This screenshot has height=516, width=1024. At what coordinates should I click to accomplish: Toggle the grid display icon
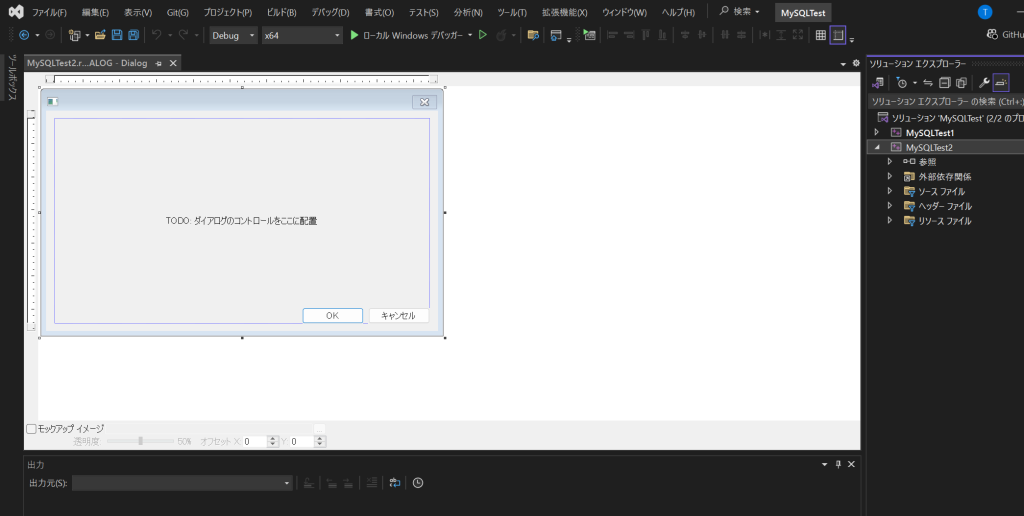(821, 35)
